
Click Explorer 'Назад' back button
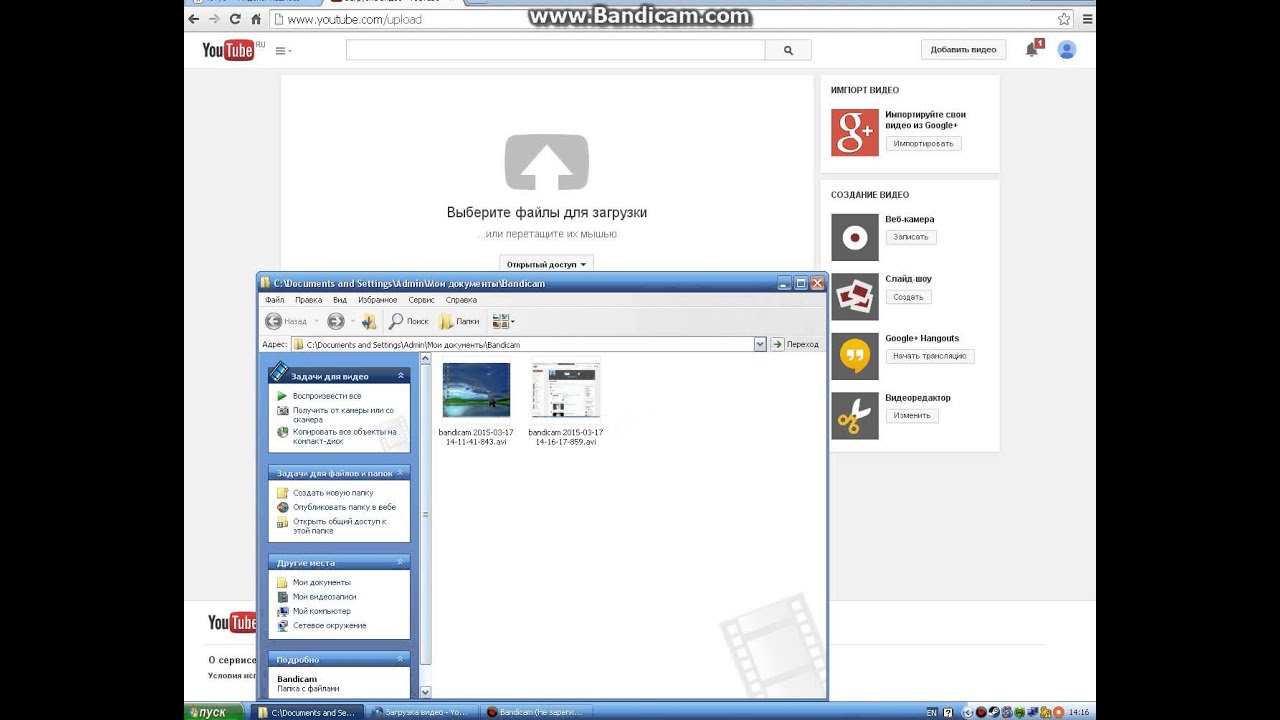(x=287, y=321)
